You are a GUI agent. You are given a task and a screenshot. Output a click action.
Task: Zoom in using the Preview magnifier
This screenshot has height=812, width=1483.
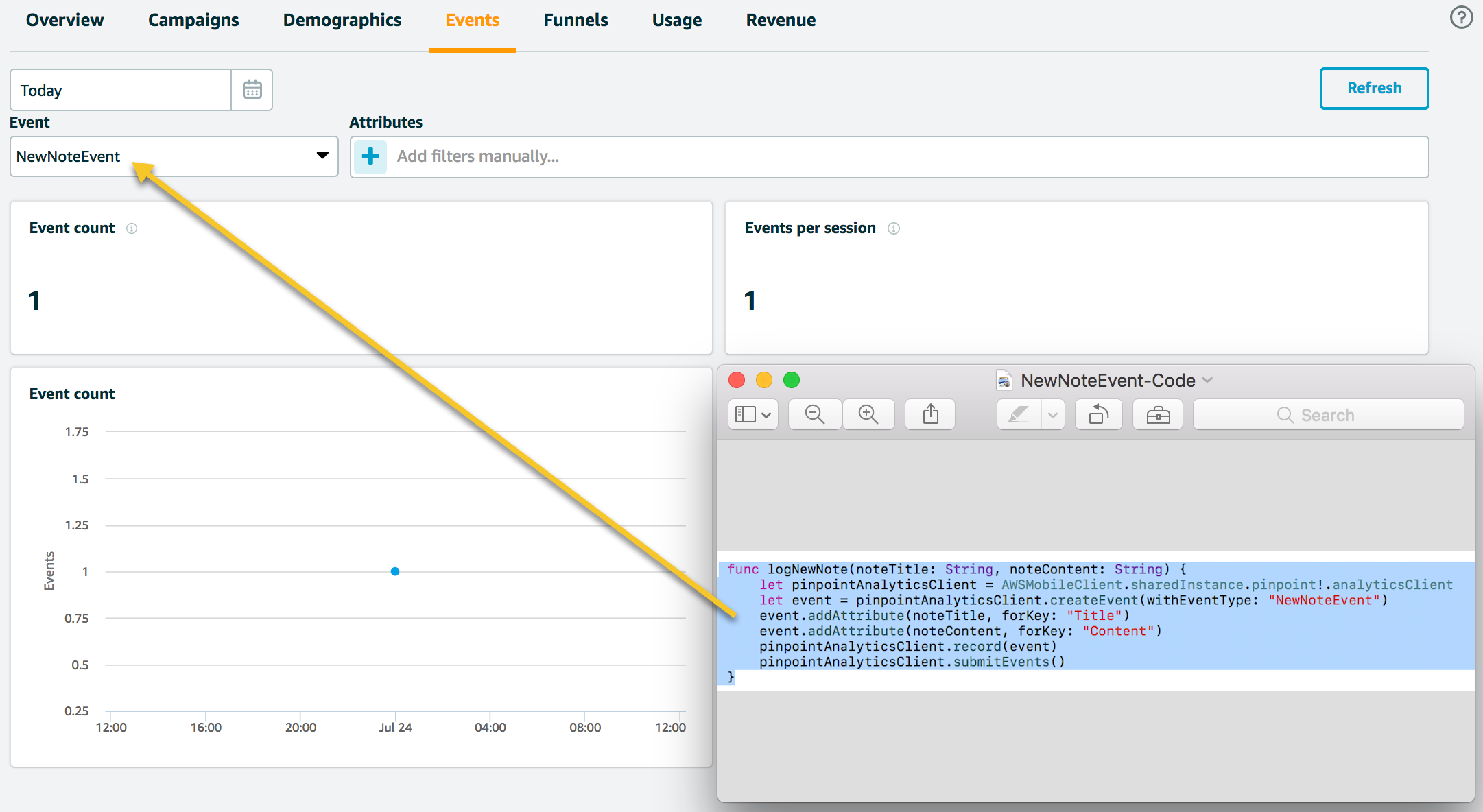point(868,414)
